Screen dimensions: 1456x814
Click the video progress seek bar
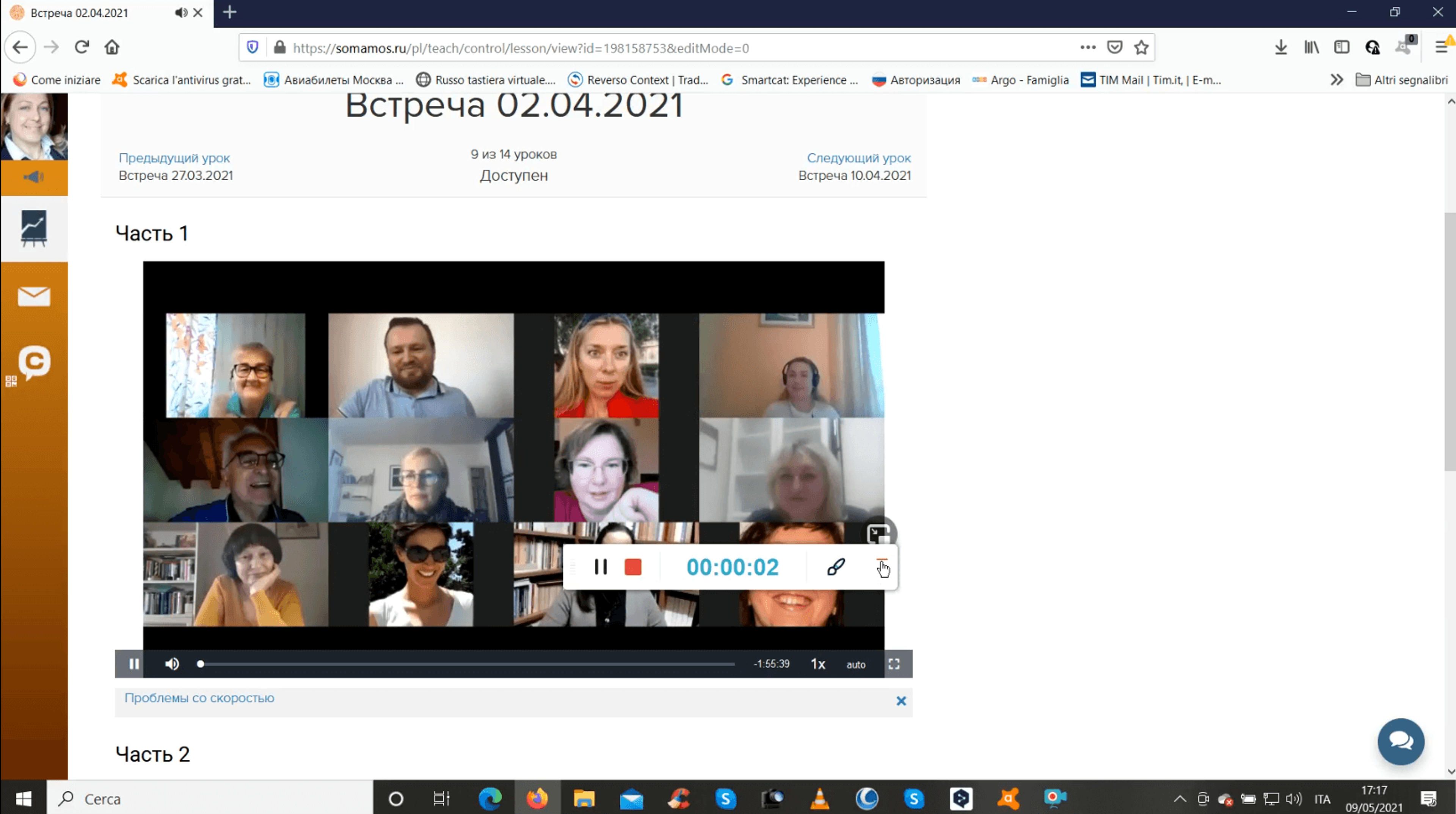[467, 664]
